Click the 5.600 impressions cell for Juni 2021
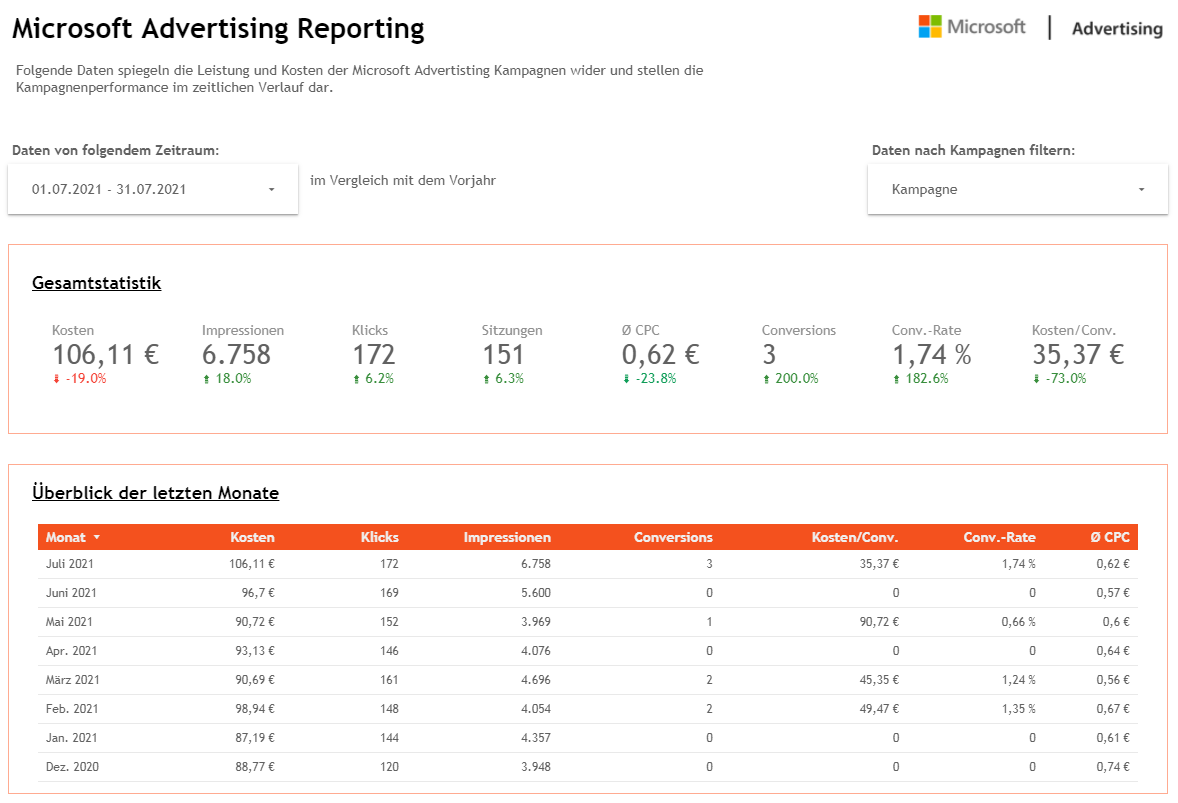This screenshot has height=803, width=1178. pos(536,593)
